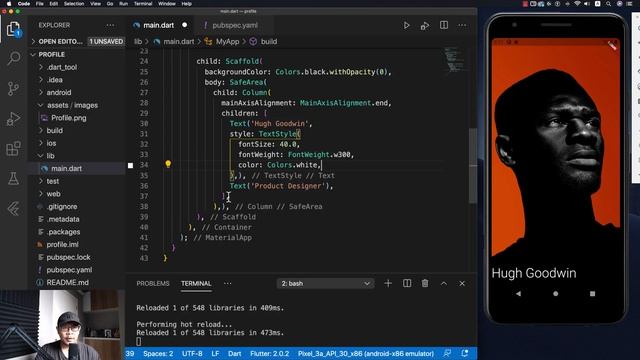Collapse the lib folder
The image size is (640, 360).
click(50, 156)
